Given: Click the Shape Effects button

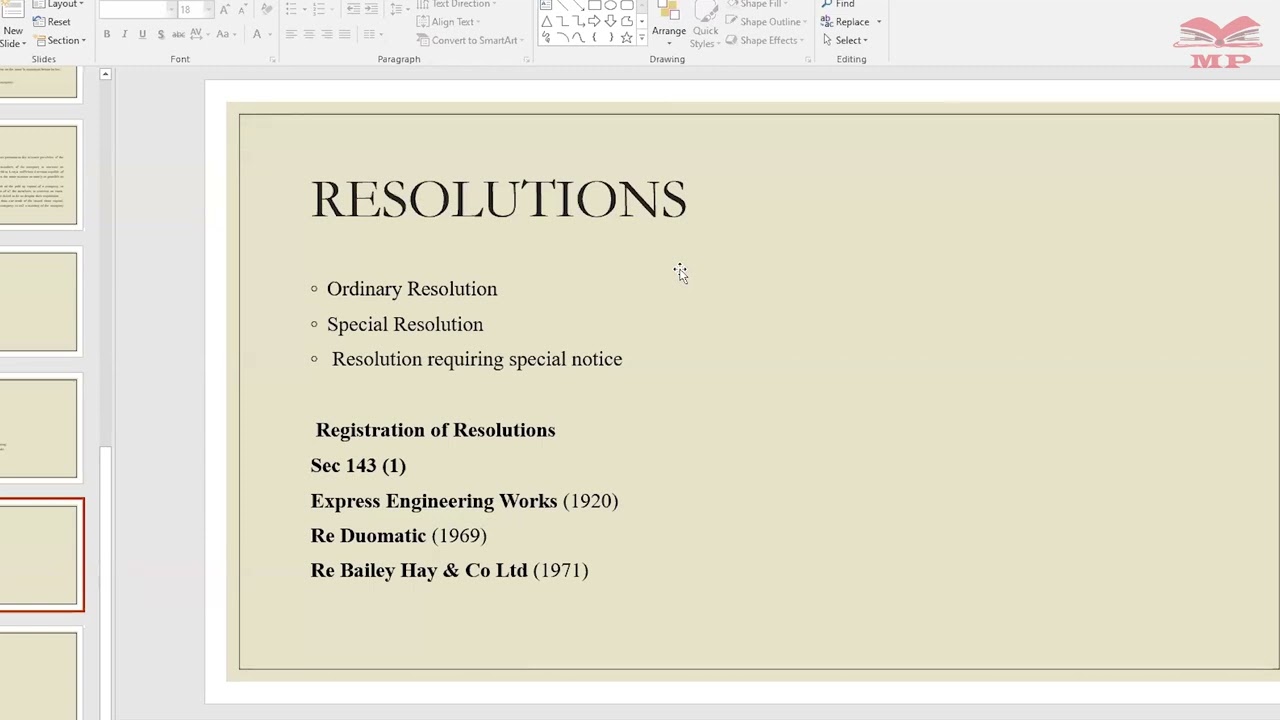Looking at the screenshot, I should click(x=765, y=40).
